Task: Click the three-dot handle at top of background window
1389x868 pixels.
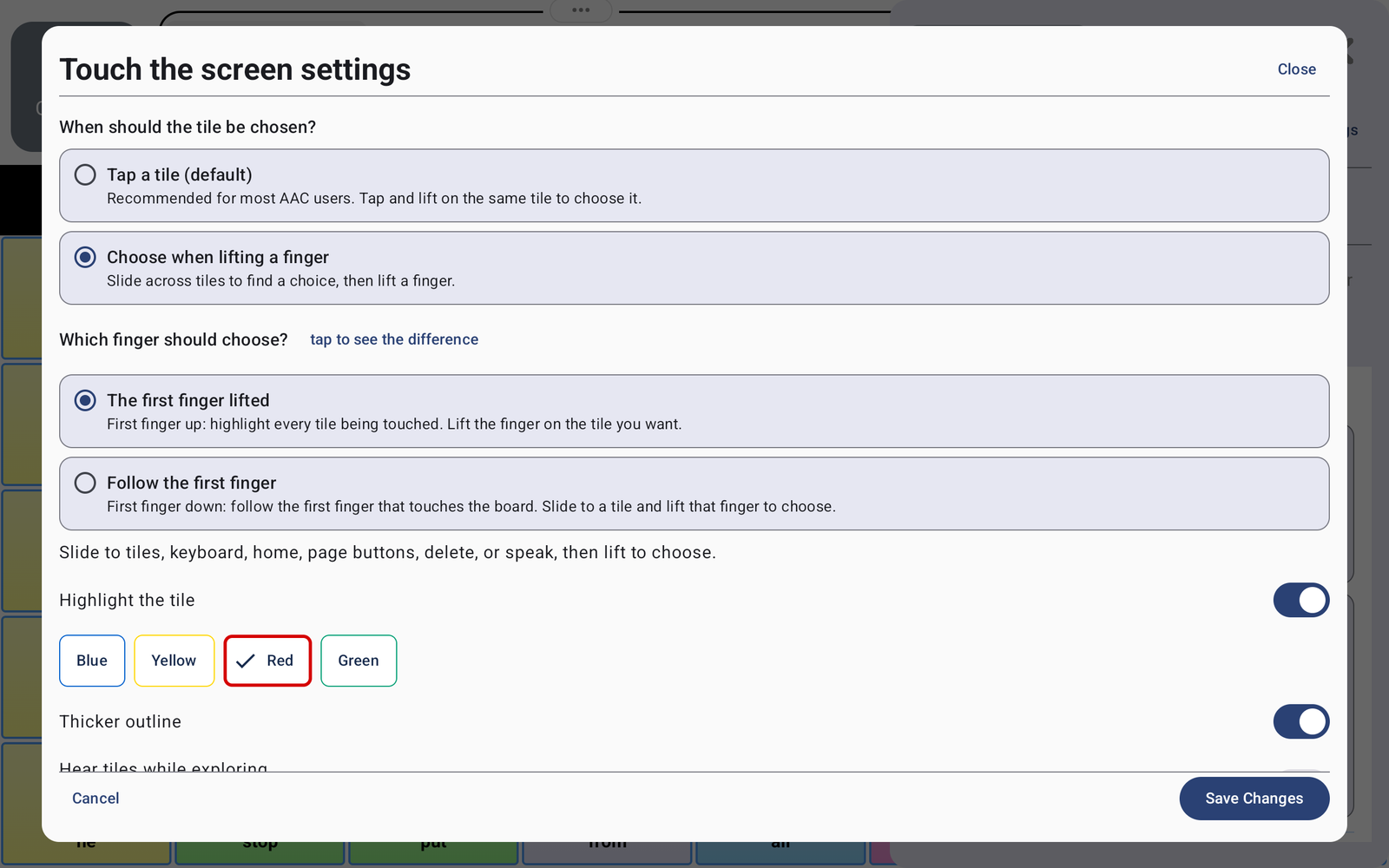Action: [x=581, y=10]
